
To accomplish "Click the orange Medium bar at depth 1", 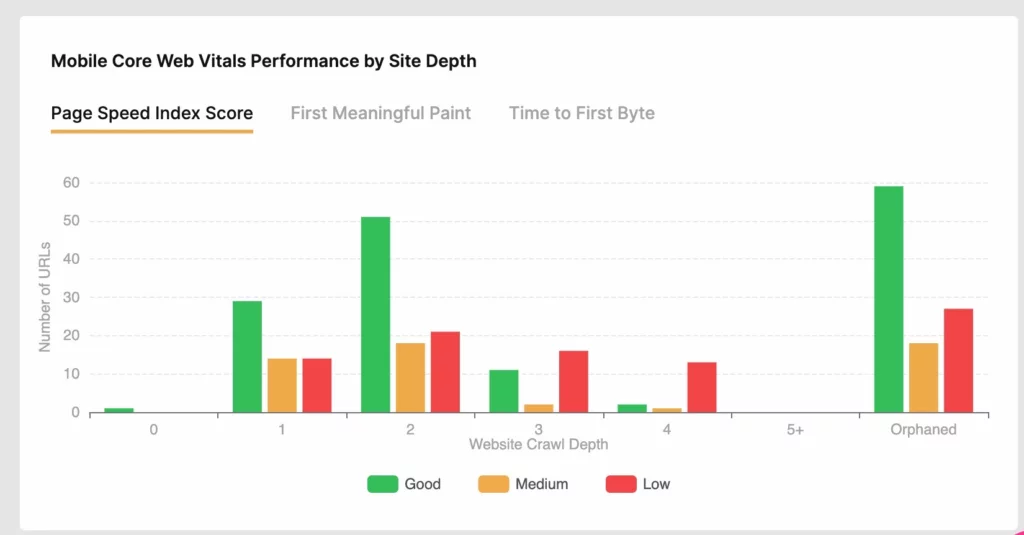I will [x=282, y=385].
